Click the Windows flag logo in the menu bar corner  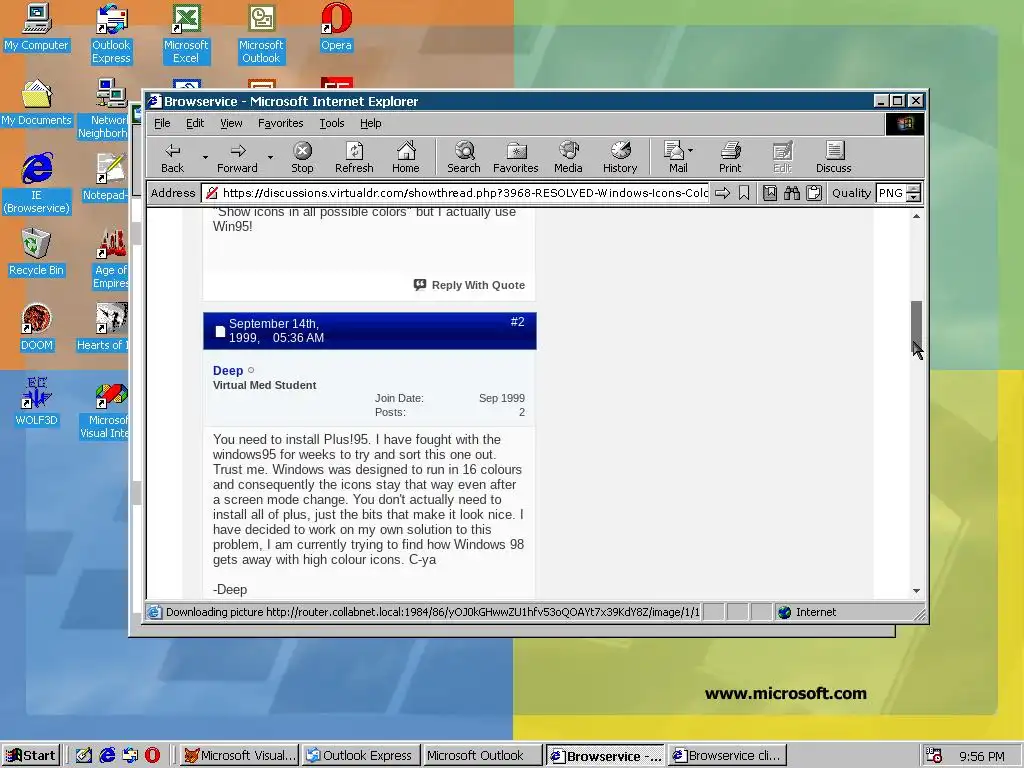coord(904,123)
